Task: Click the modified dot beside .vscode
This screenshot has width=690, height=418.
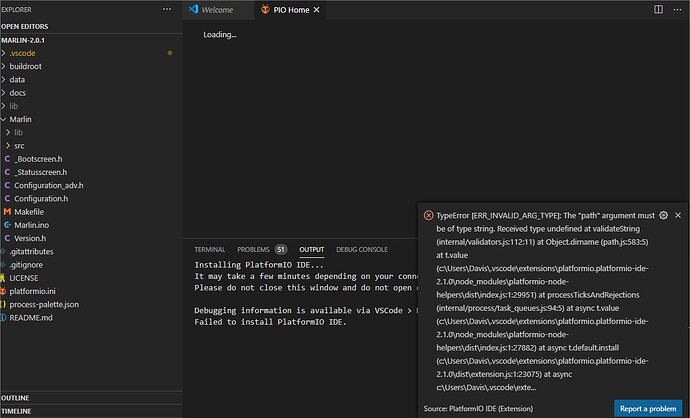Action: [170, 53]
